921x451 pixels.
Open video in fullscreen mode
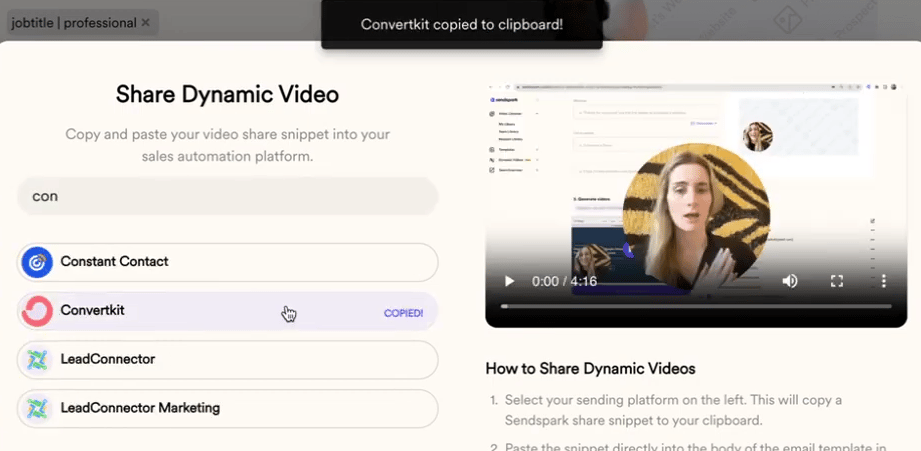(837, 281)
